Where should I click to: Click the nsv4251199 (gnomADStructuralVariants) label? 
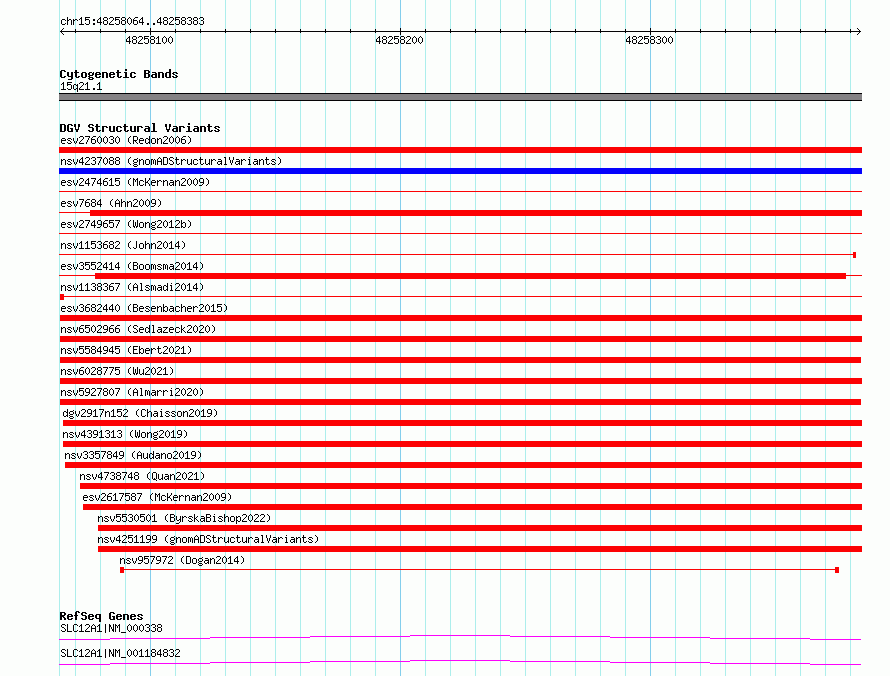pos(208,539)
